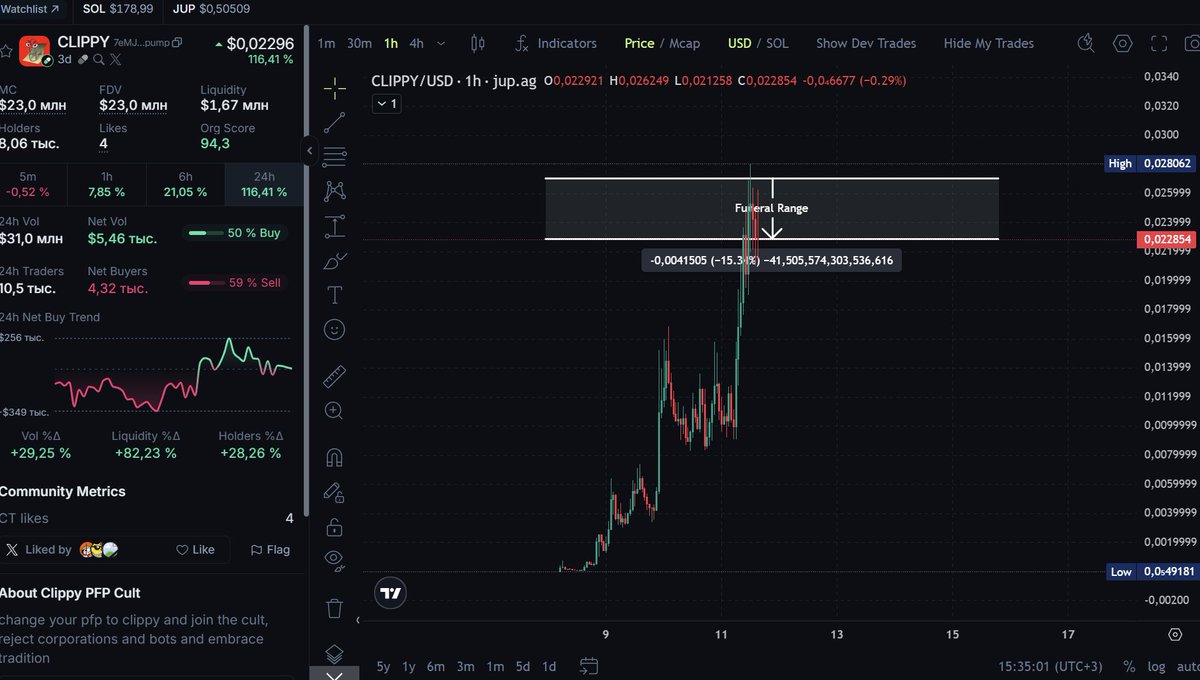Viewport: 1200px width, 680px height.
Task: Toggle magnet mode for drawings
Action: tap(335, 458)
